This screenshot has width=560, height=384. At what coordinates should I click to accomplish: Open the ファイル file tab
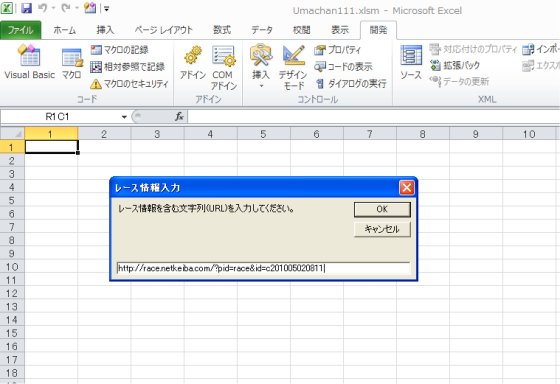pos(21,30)
